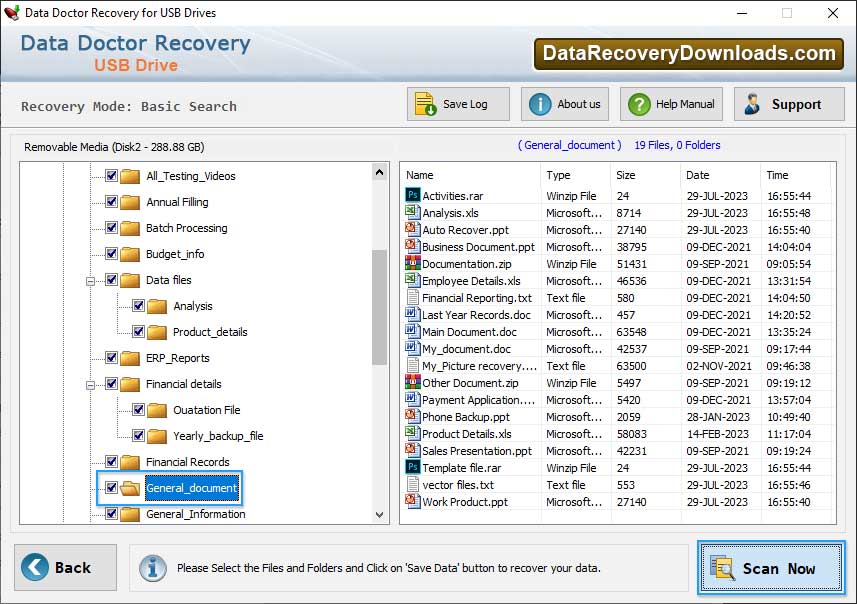The width and height of the screenshot is (857, 604).
Task: Select the Financial details folder label
Action: point(184,384)
